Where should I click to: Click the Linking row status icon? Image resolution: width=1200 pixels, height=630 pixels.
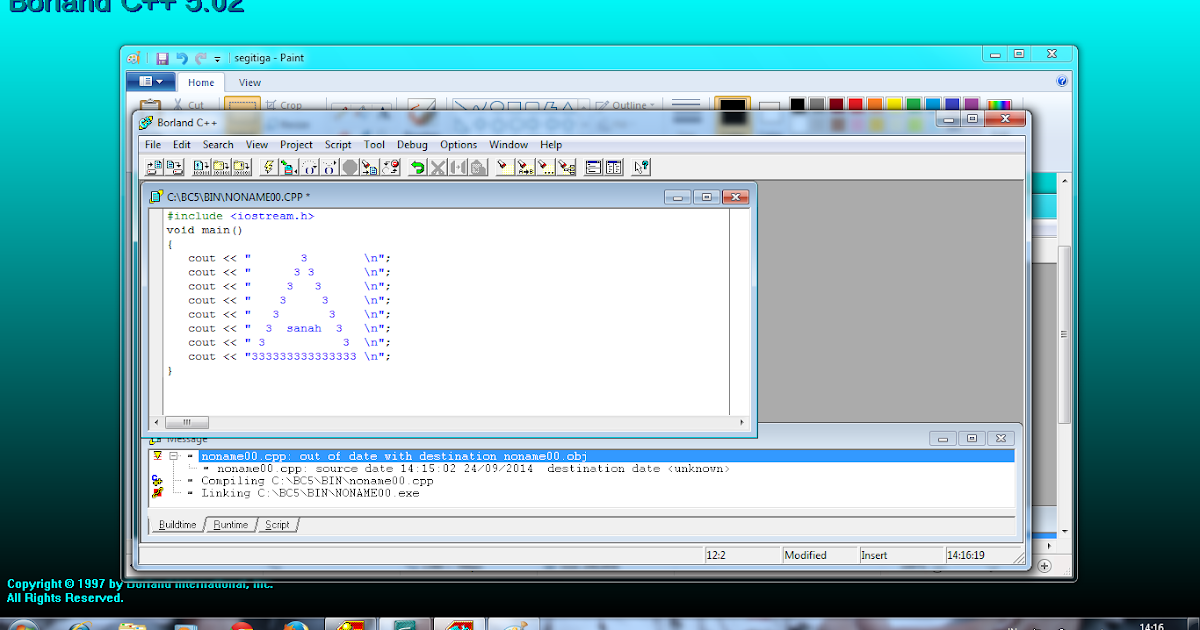click(157, 493)
